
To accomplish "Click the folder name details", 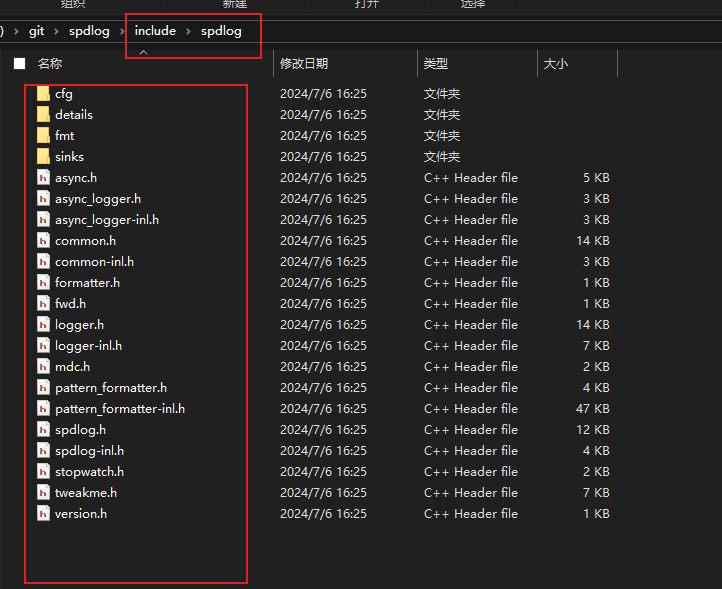I will click(74, 115).
